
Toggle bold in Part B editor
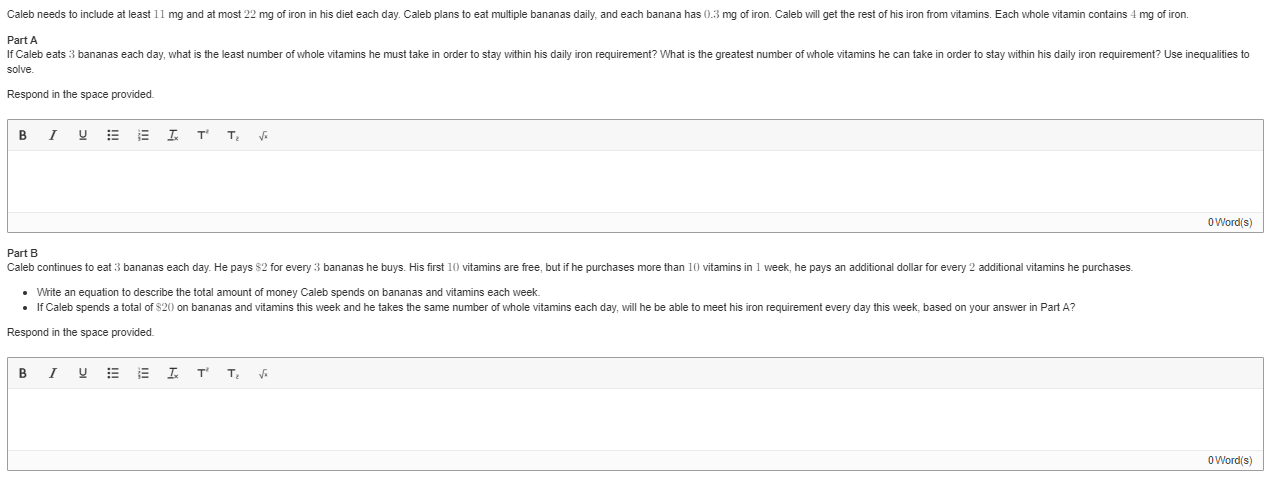tap(22, 373)
